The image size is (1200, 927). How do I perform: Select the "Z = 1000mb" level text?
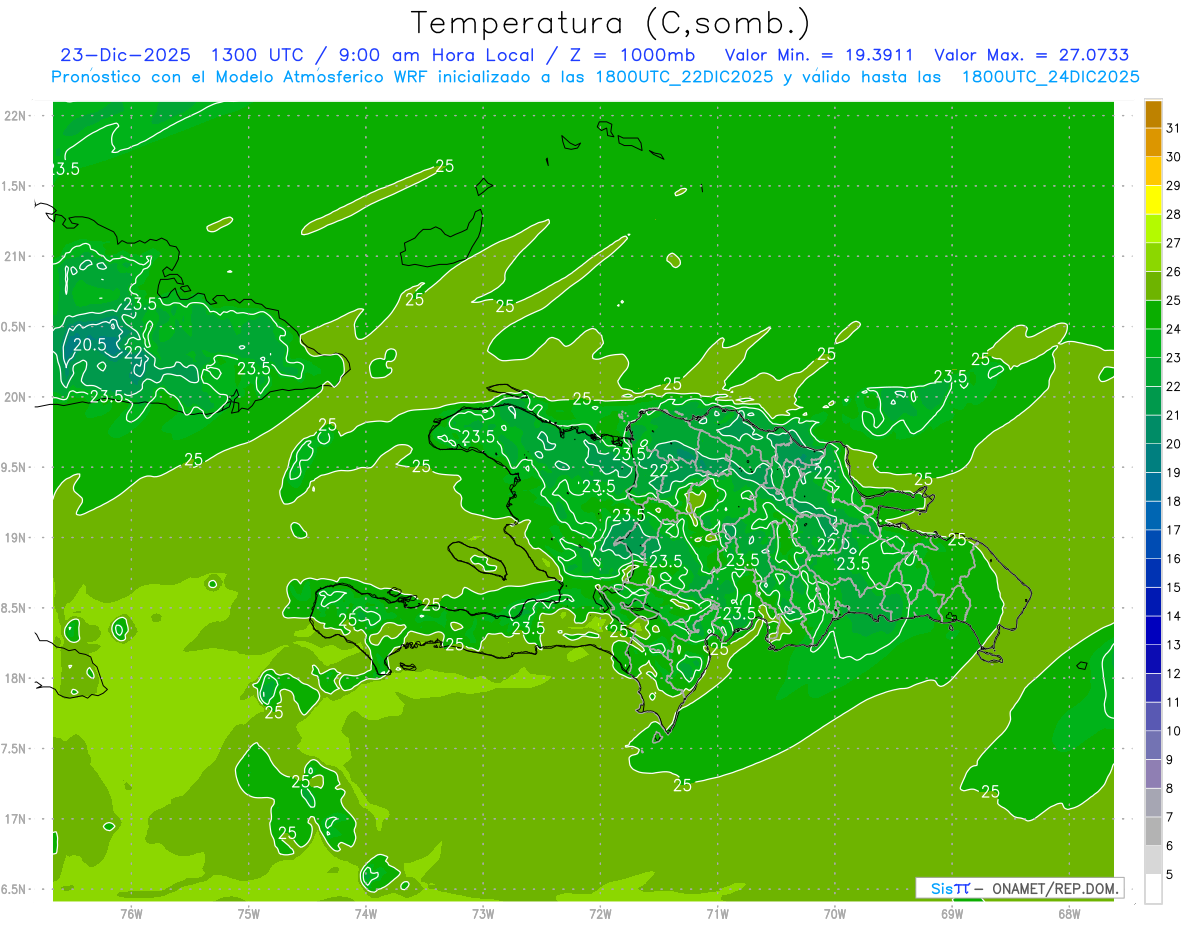tap(632, 55)
